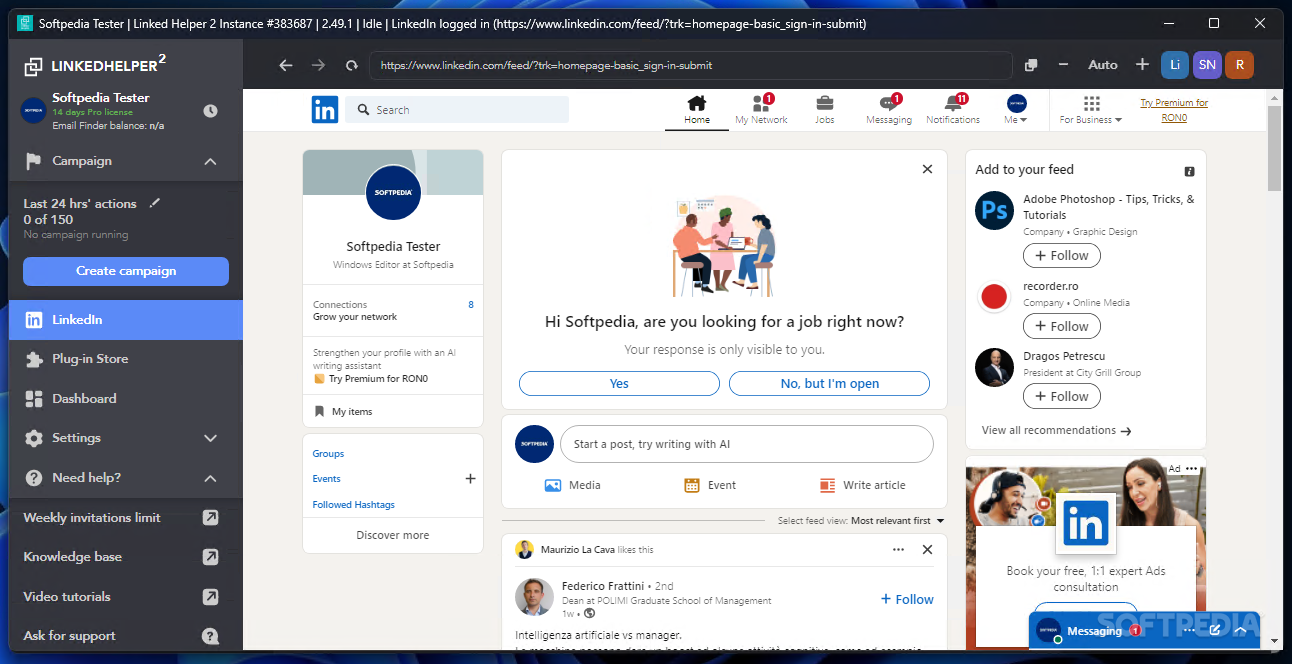The image size is (1292, 664).
Task: Create an Event from the post box
Action: coord(710,485)
